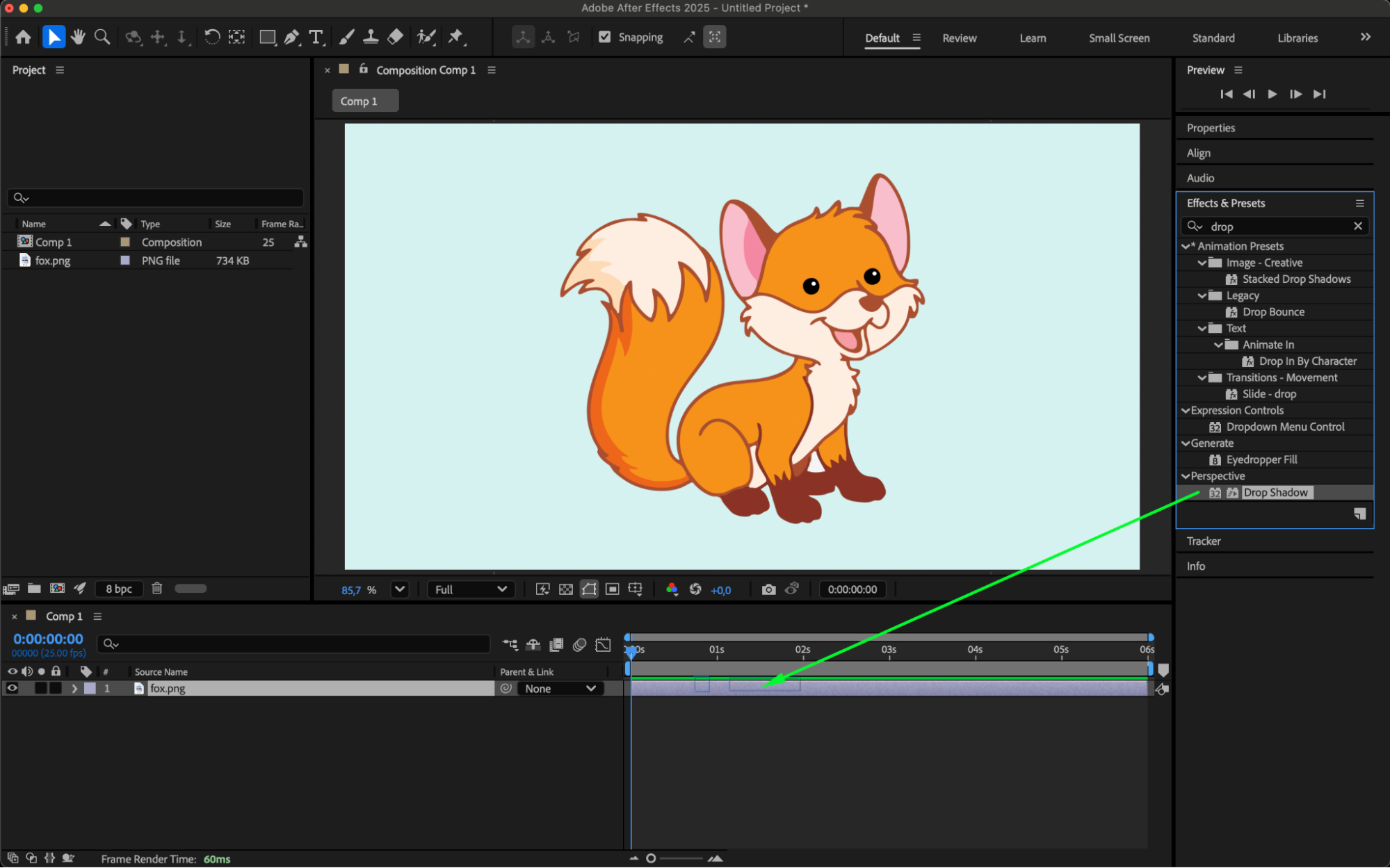Click the Comp 1 label color in Project

tap(125, 242)
